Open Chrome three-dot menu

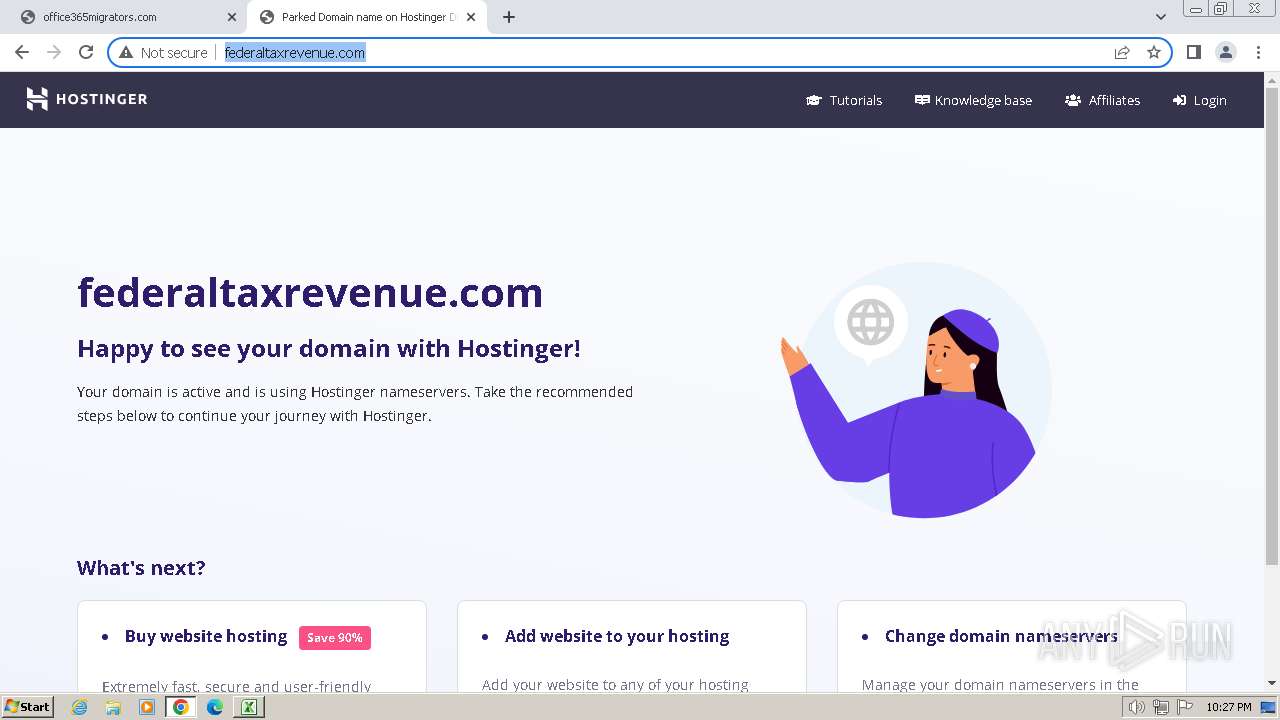tap(1259, 52)
